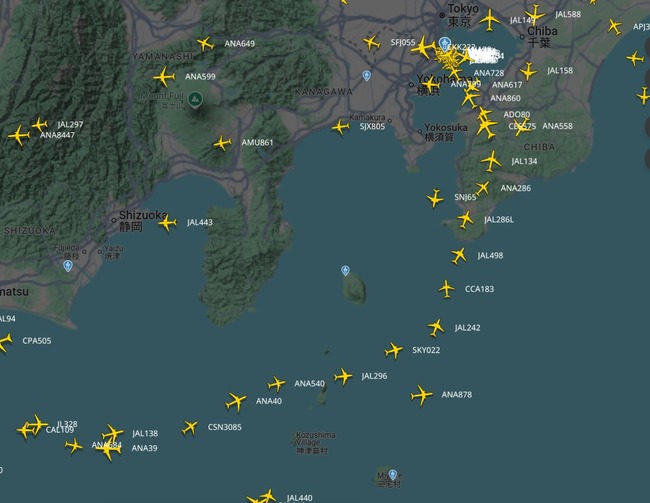650x503 pixels.
Task: Click the airport pin in Kanagawa
Action: [x=366, y=75]
